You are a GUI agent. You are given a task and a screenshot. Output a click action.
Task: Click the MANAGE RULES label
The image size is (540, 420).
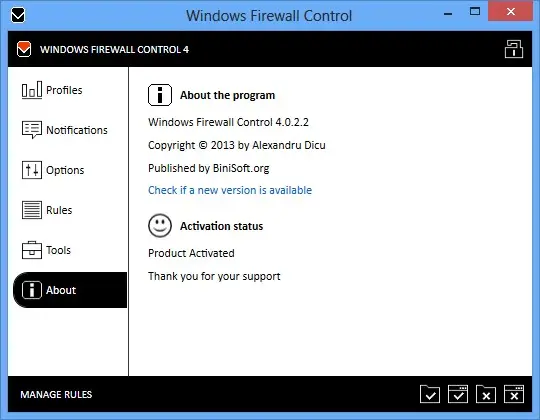coord(56,395)
